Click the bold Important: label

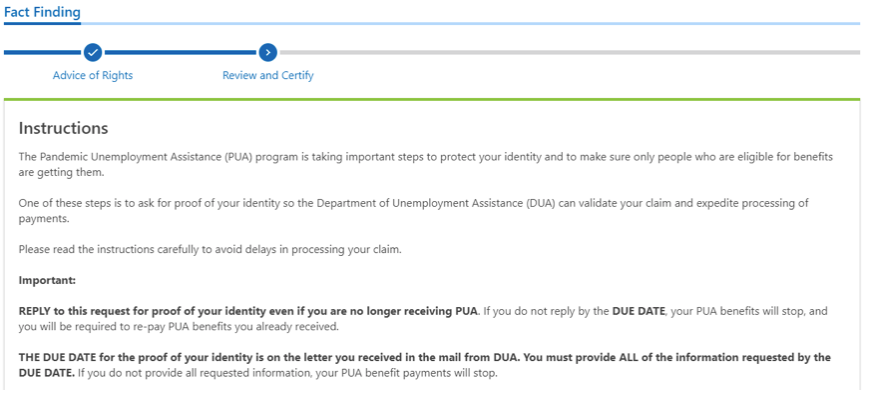47,280
